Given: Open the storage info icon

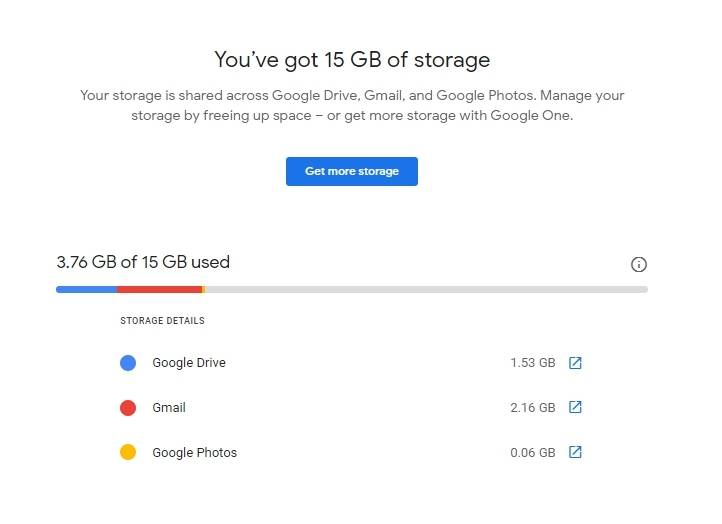Looking at the screenshot, I should pos(639,264).
